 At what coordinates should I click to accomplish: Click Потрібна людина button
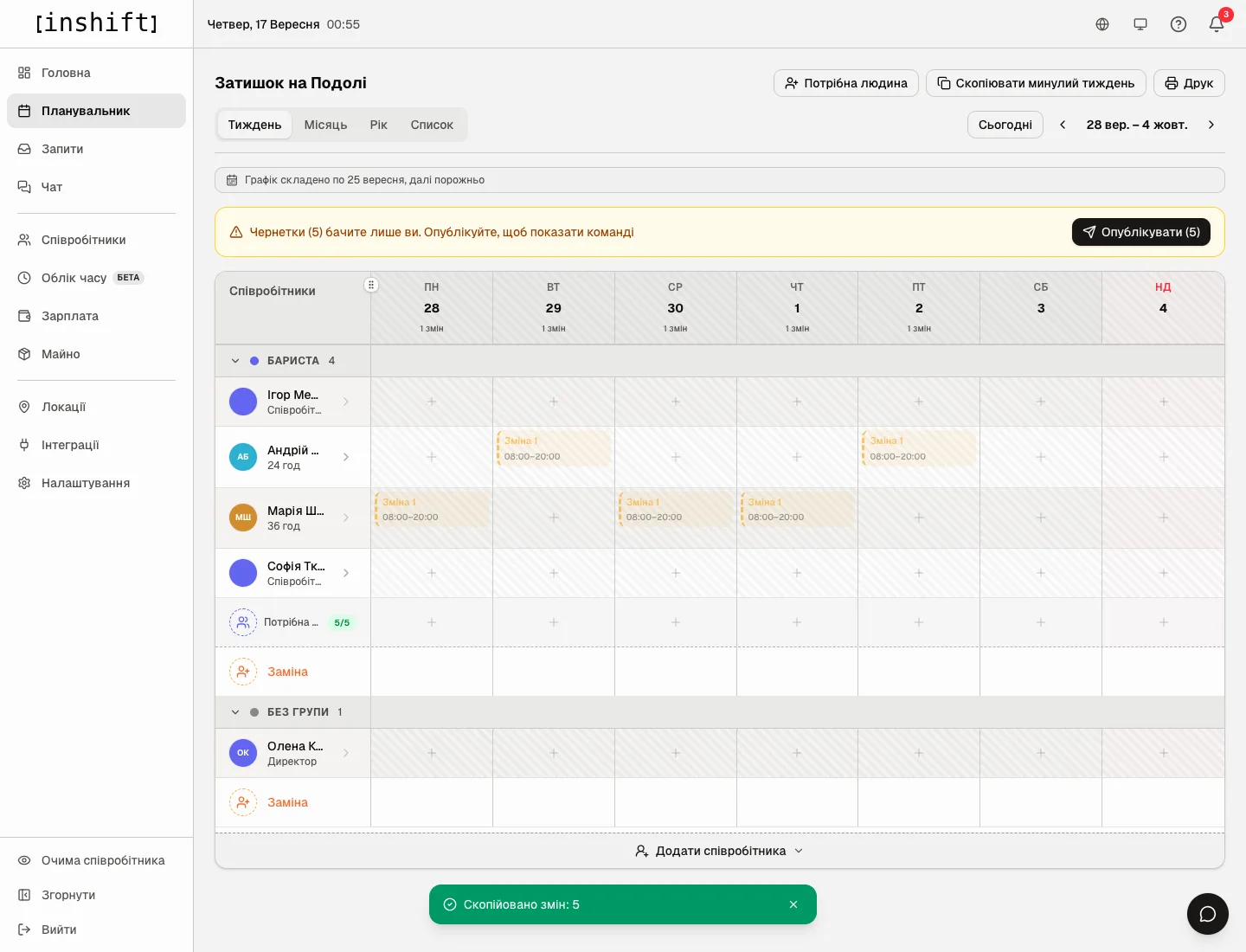tap(846, 83)
